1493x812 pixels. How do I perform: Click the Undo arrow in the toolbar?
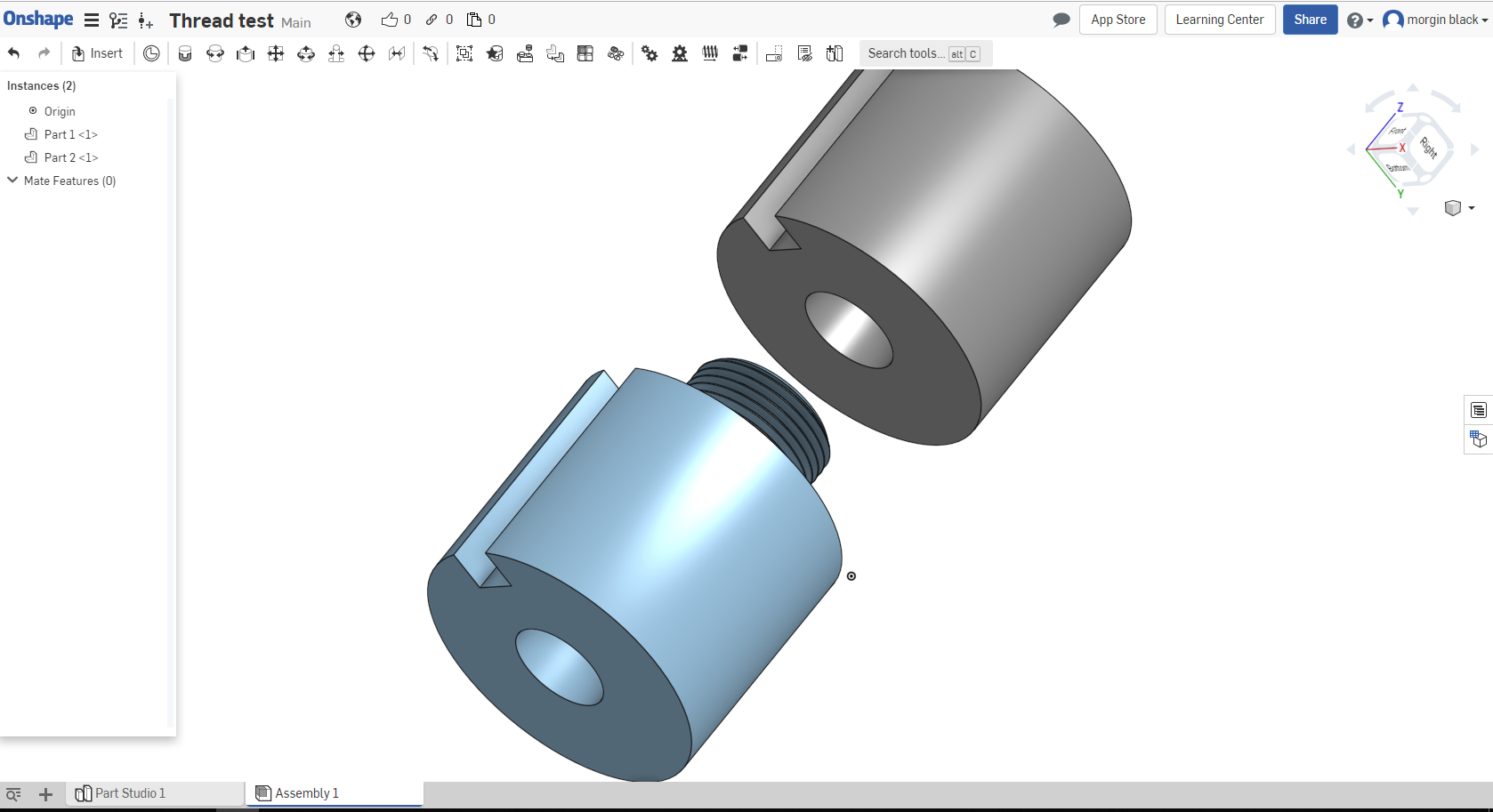(14, 53)
